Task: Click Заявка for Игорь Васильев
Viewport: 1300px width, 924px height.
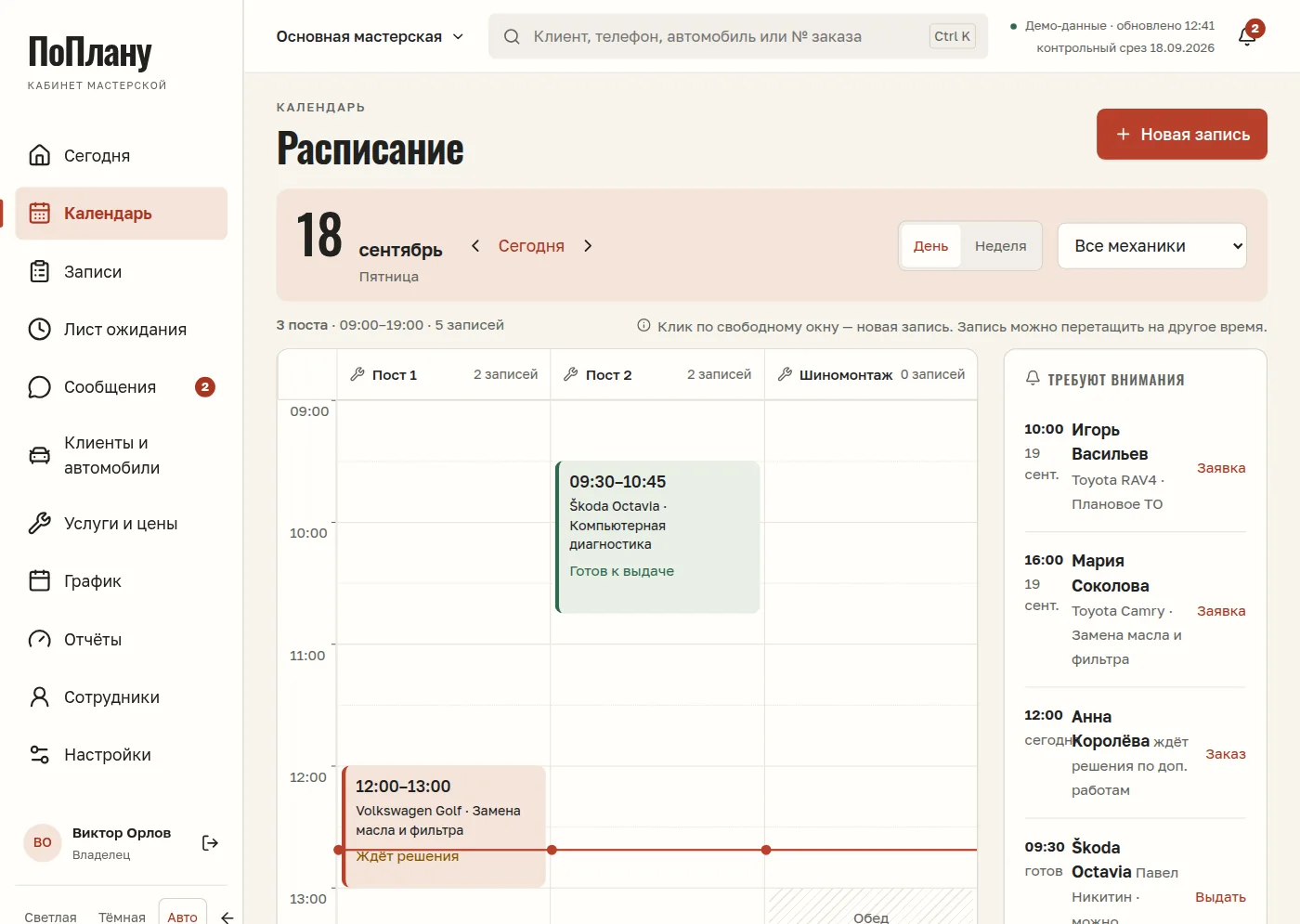Action: 1221,468
